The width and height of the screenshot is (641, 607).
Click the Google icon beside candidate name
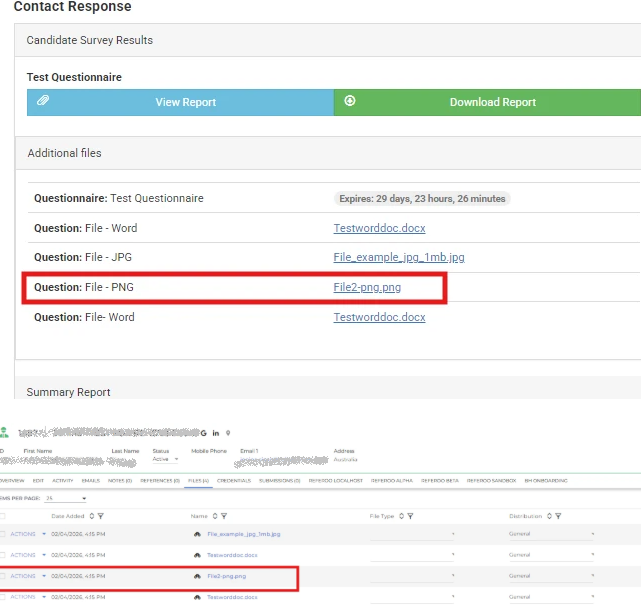(203, 433)
